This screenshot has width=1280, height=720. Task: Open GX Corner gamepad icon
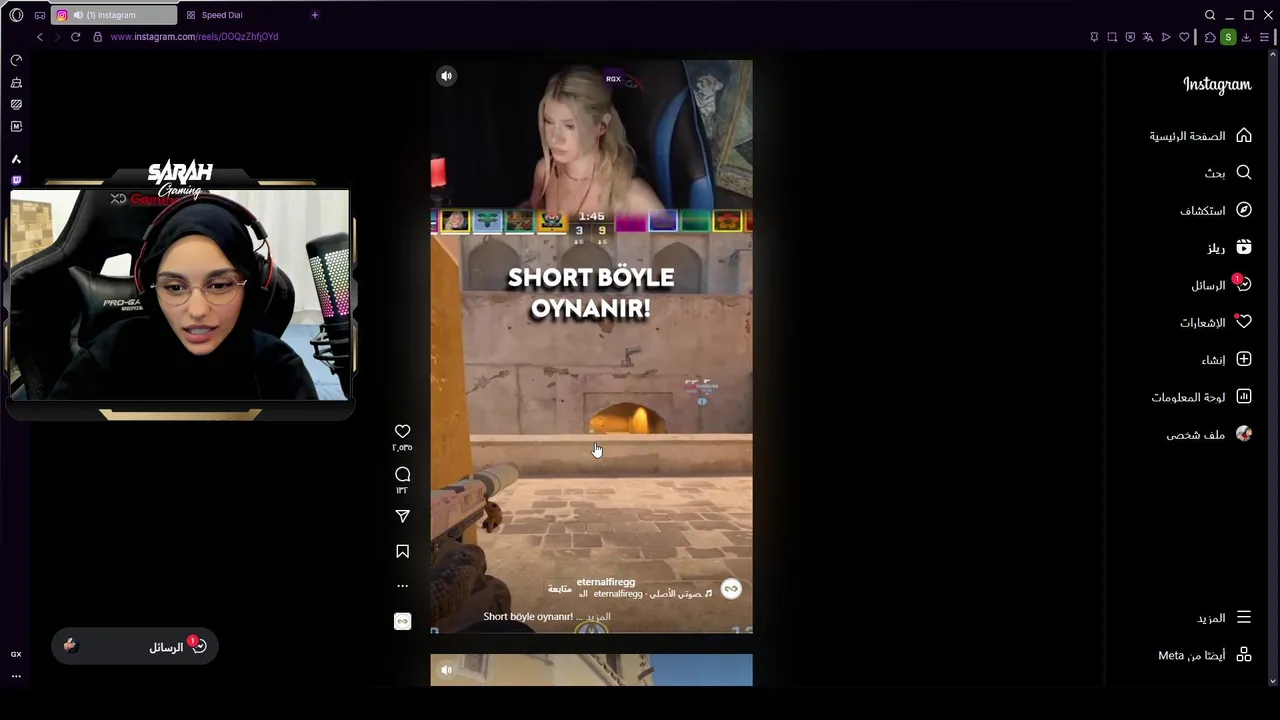40,15
